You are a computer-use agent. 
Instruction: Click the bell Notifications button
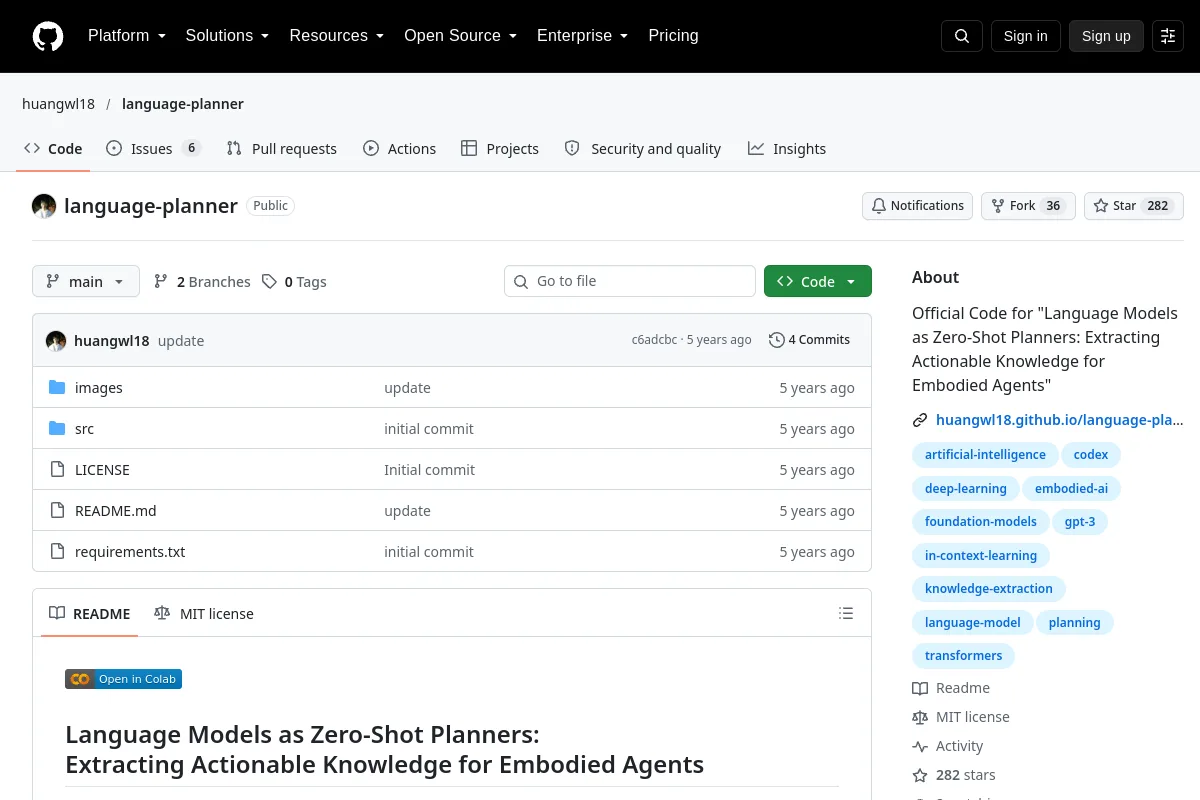coord(917,206)
